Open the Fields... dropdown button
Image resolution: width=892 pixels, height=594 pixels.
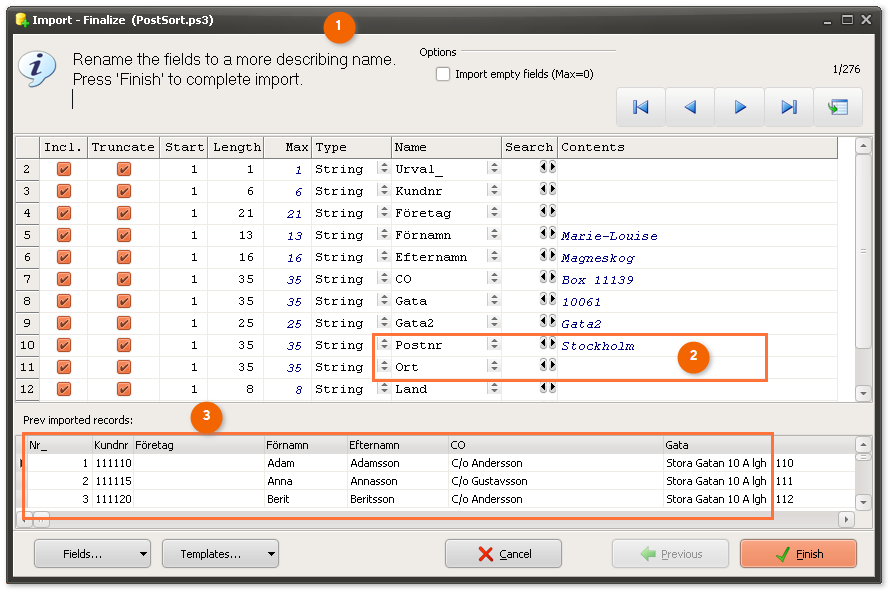tap(92, 554)
